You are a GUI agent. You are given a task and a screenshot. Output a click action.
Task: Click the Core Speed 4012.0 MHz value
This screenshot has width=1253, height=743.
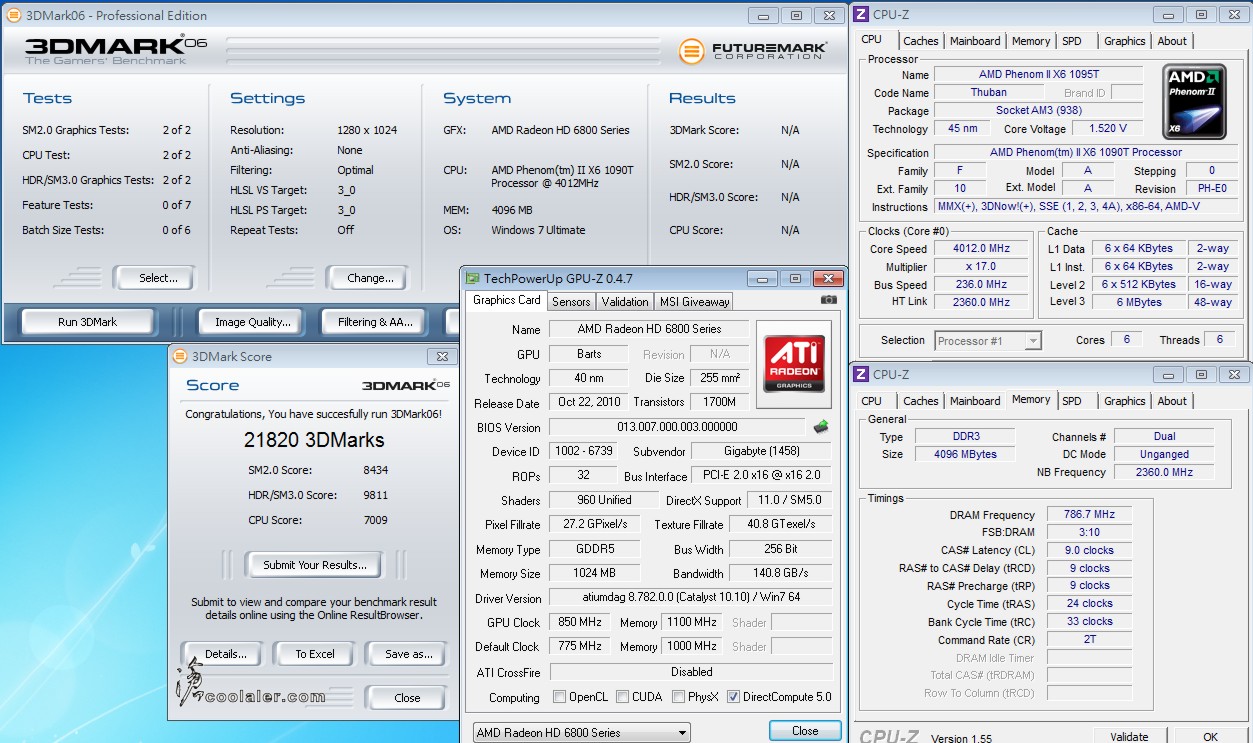click(x=981, y=249)
